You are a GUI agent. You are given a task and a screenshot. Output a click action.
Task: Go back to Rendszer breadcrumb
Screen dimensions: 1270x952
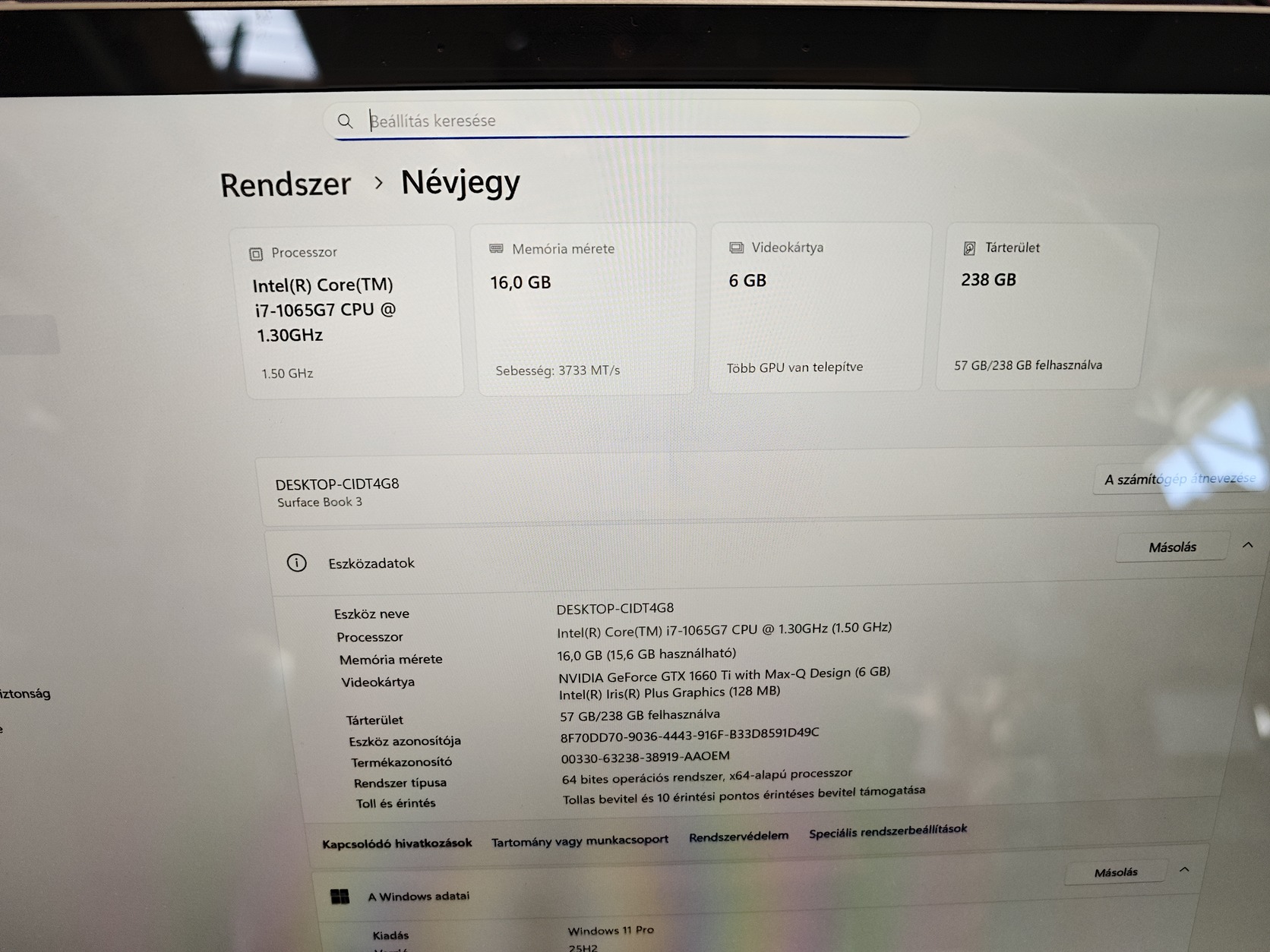[286, 184]
